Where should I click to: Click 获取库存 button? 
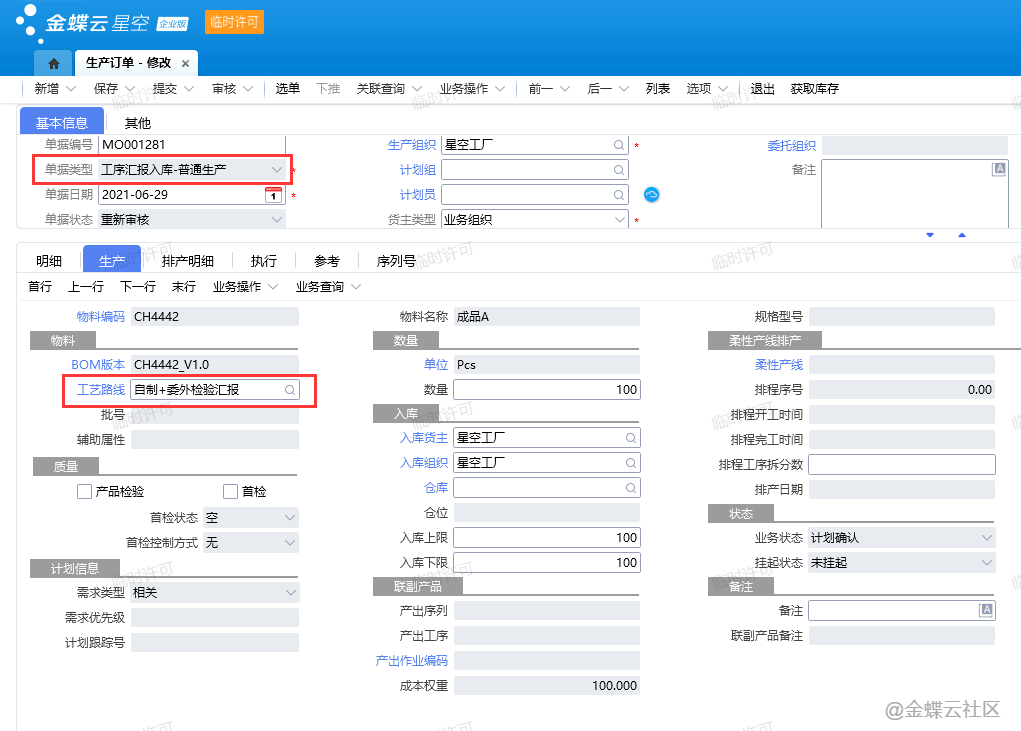coord(815,89)
